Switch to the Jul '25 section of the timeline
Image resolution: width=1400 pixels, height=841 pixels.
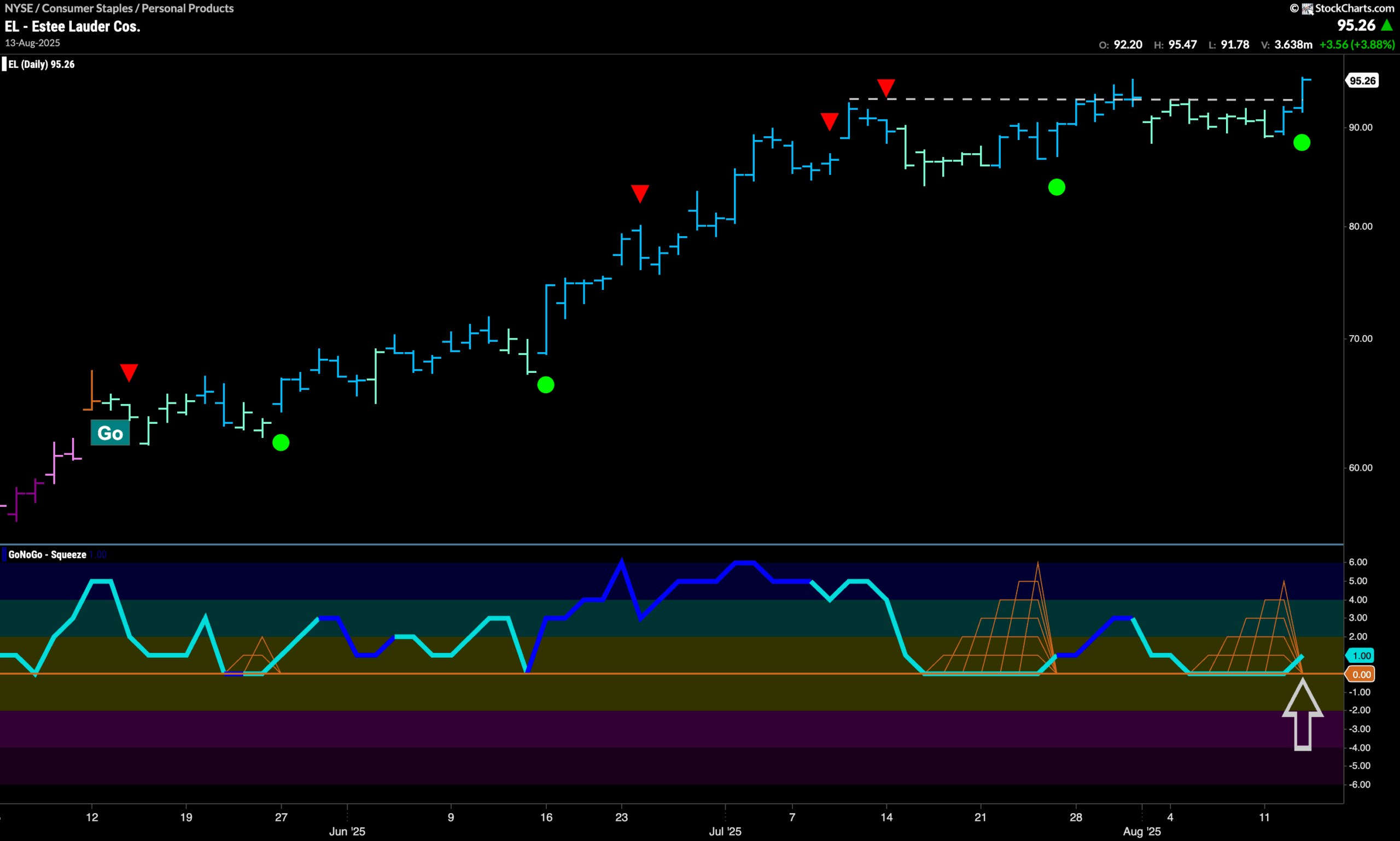[725, 831]
